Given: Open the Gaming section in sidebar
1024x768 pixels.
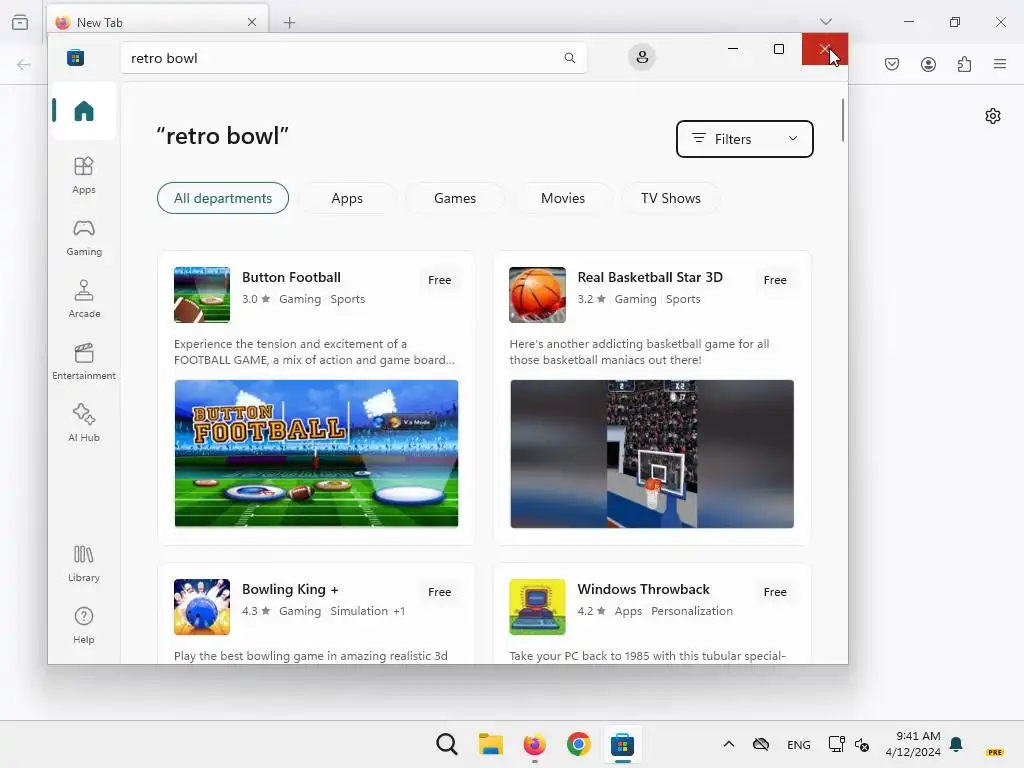Looking at the screenshot, I should 84,237.
